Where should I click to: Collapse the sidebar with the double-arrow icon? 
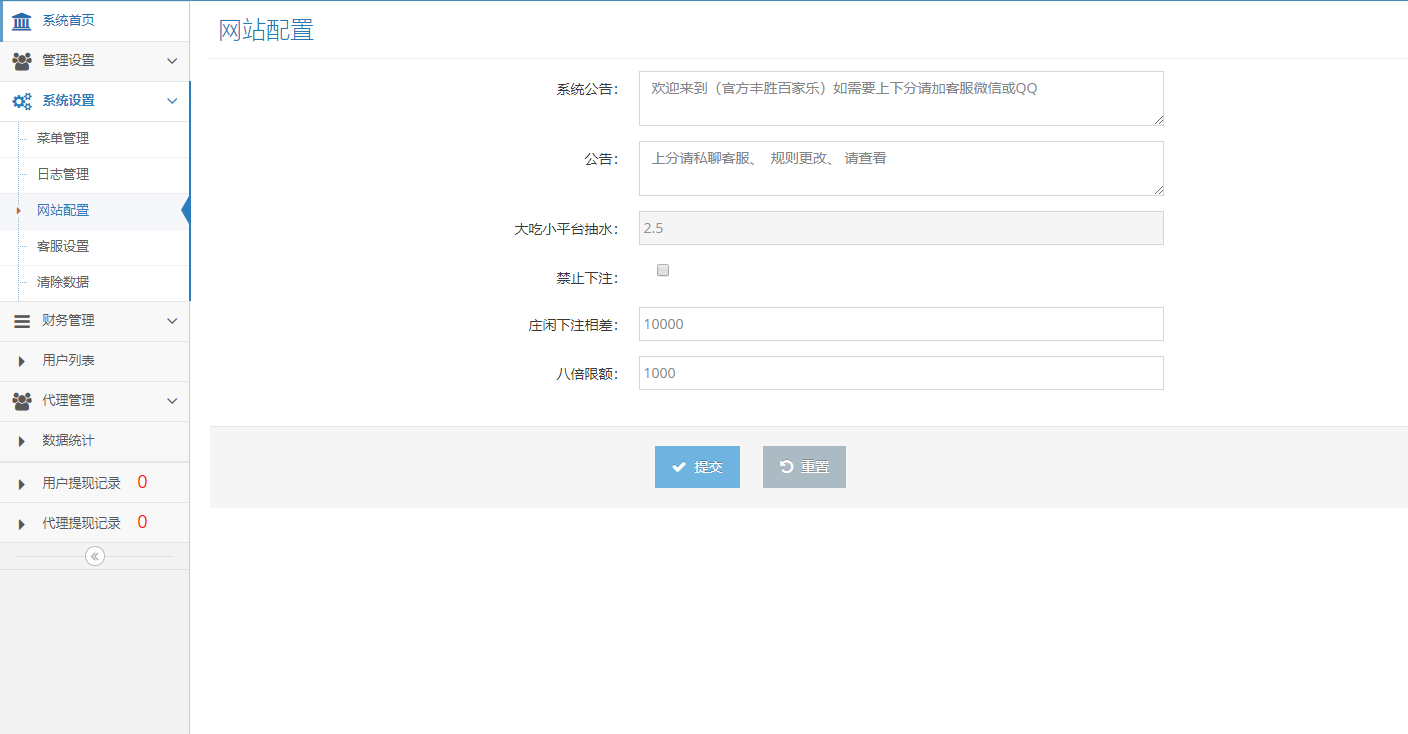coord(95,556)
